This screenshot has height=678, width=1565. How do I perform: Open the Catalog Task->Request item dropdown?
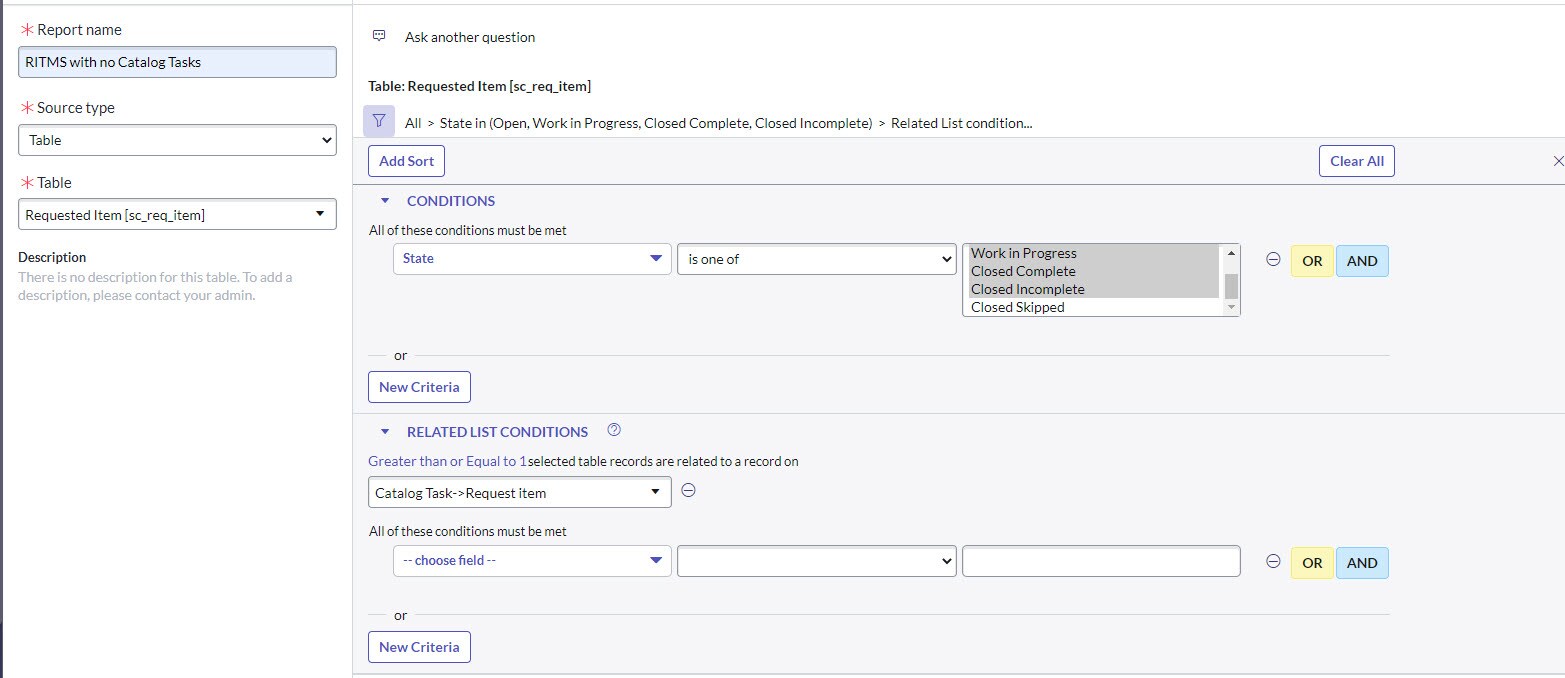coord(518,491)
